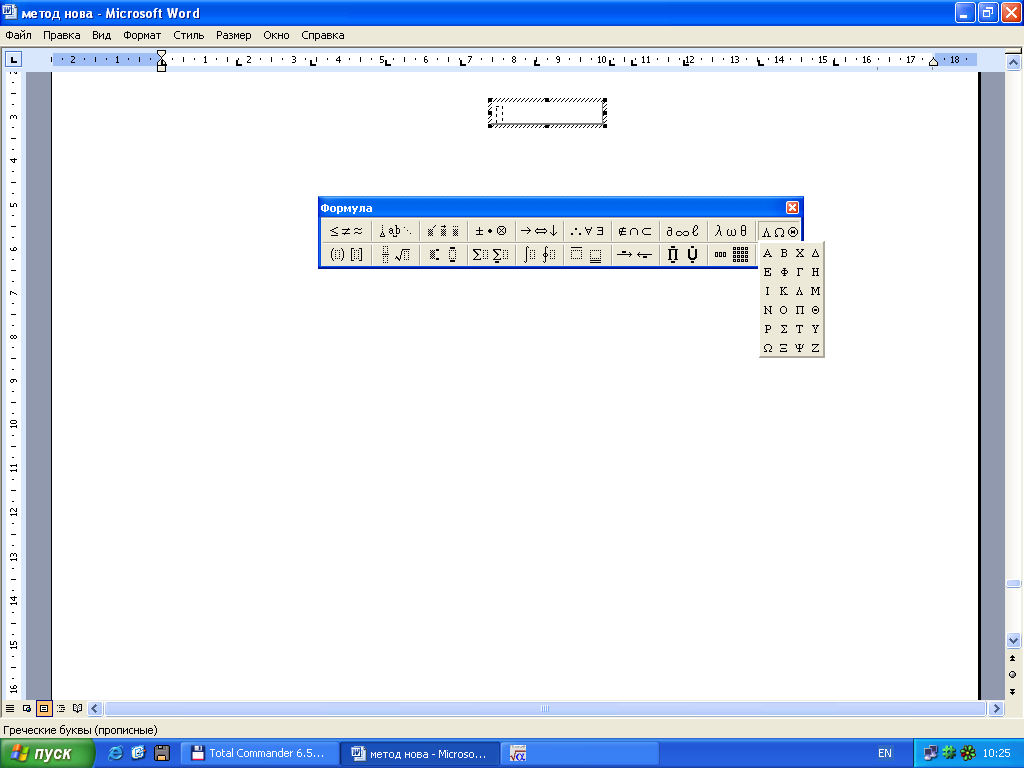1024x768 pixels.
Task: Open the lowercase Greek letters palette (λωθ)
Action: [x=731, y=231]
